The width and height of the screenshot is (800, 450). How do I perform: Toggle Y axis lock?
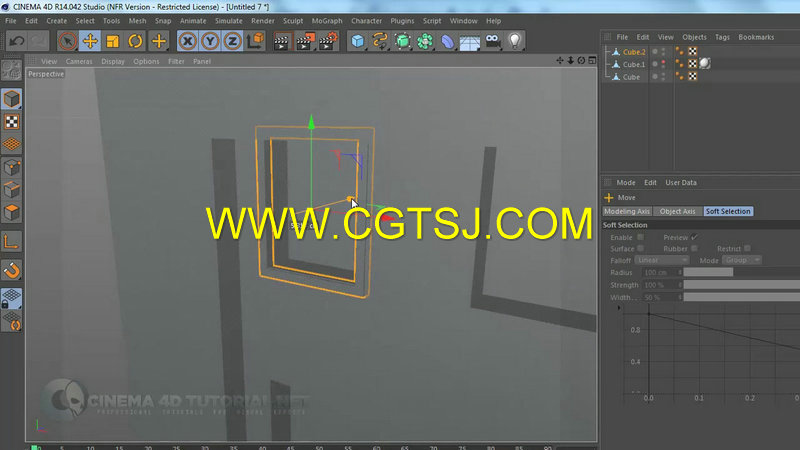(210, 41)
